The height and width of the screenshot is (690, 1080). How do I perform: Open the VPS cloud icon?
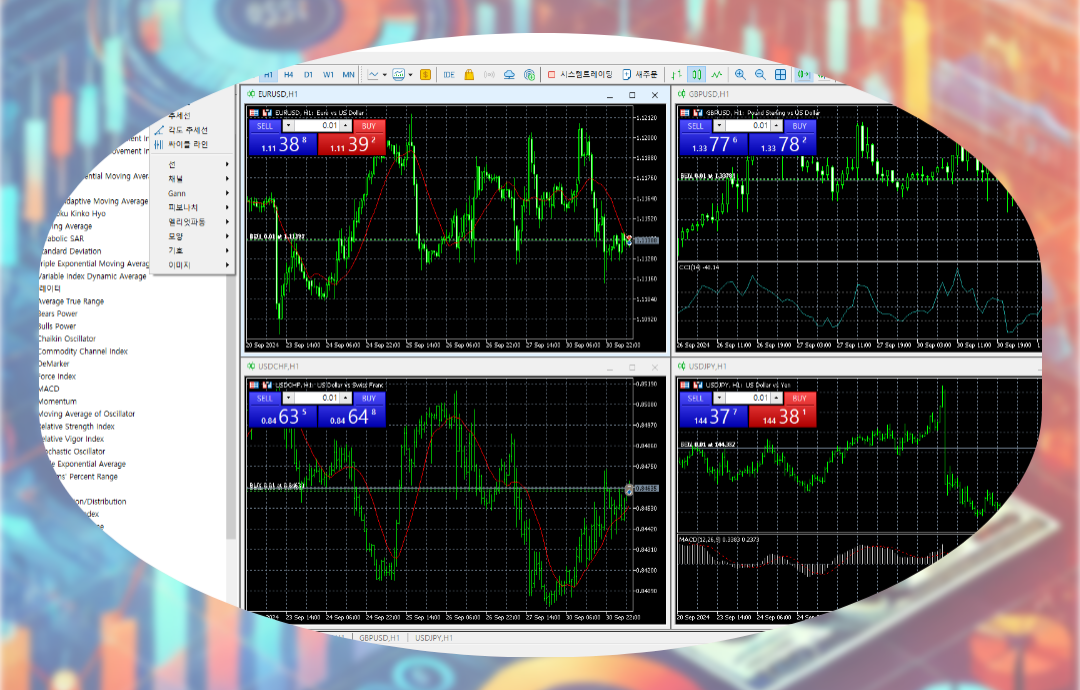(x=509, y=74)
